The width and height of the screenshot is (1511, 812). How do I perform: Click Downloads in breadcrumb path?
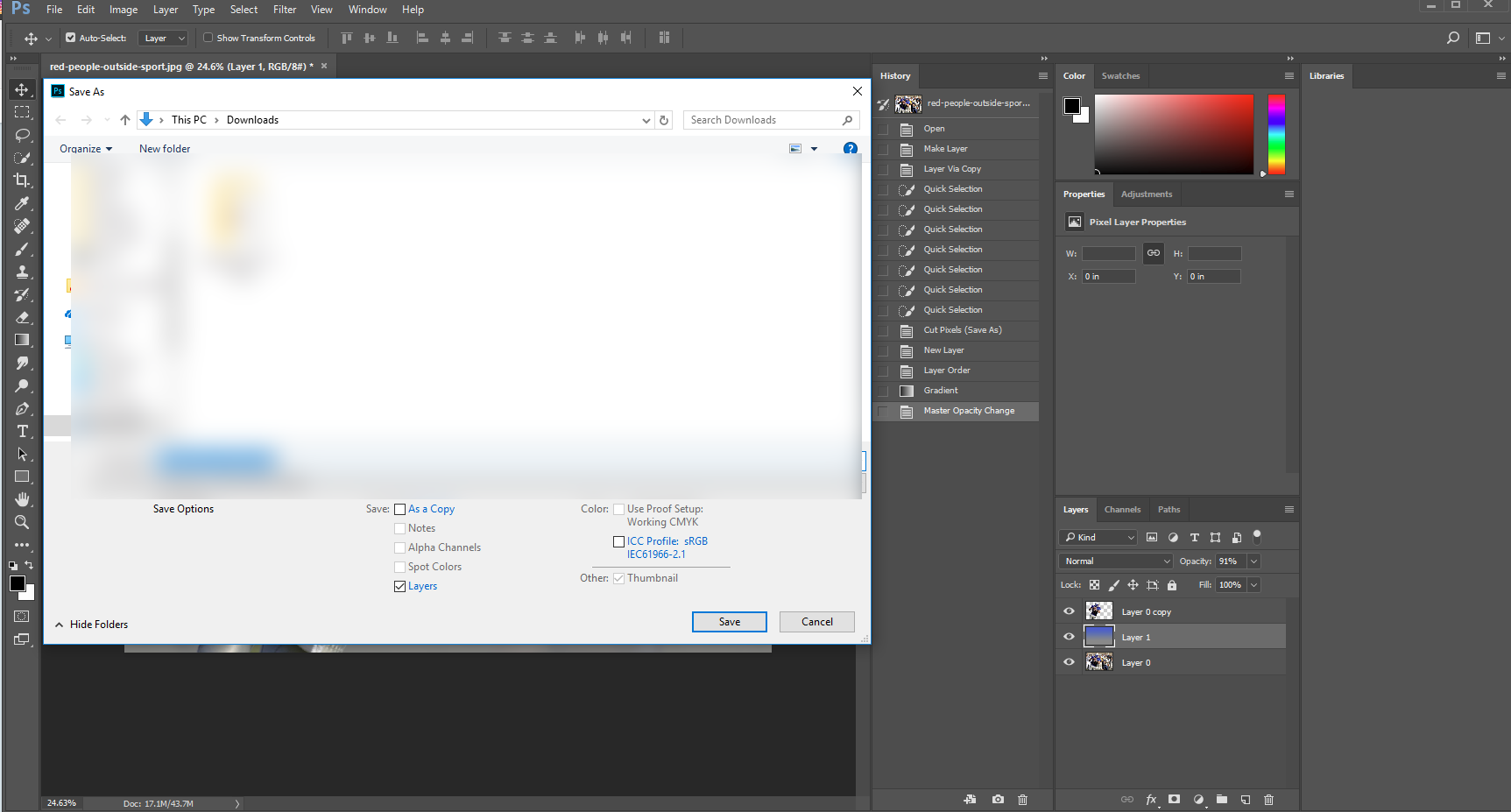(x=252, y=120)
